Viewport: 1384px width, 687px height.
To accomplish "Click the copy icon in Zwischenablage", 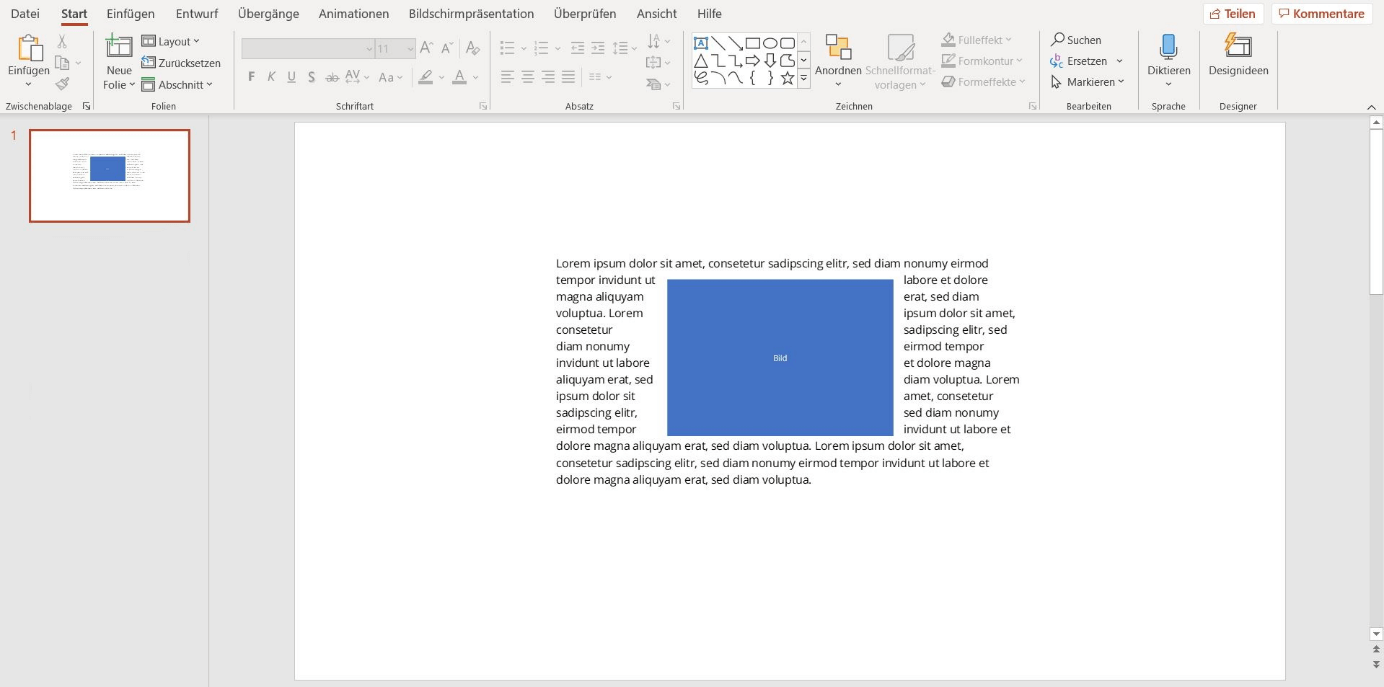I will pos(62,63).
